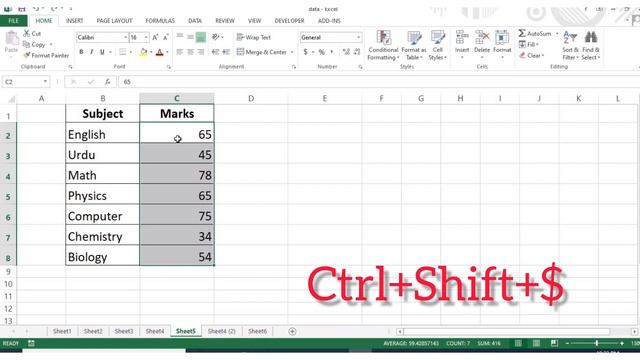640x360 pixels.
Task: Switch to PAGE LAYOUT tab
Action: 114,21
